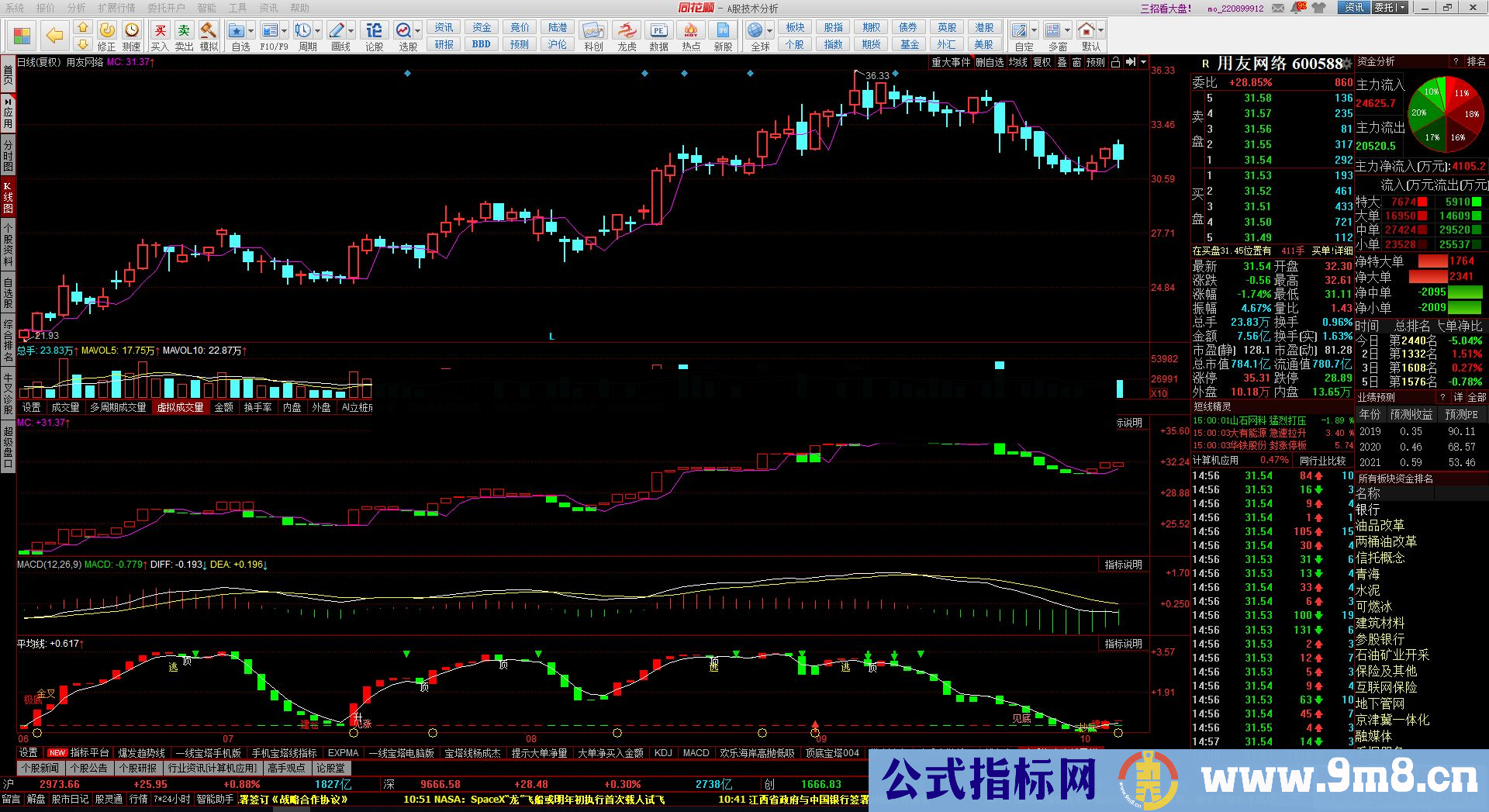Open the 扩展行情 menu

click(116, 8)
